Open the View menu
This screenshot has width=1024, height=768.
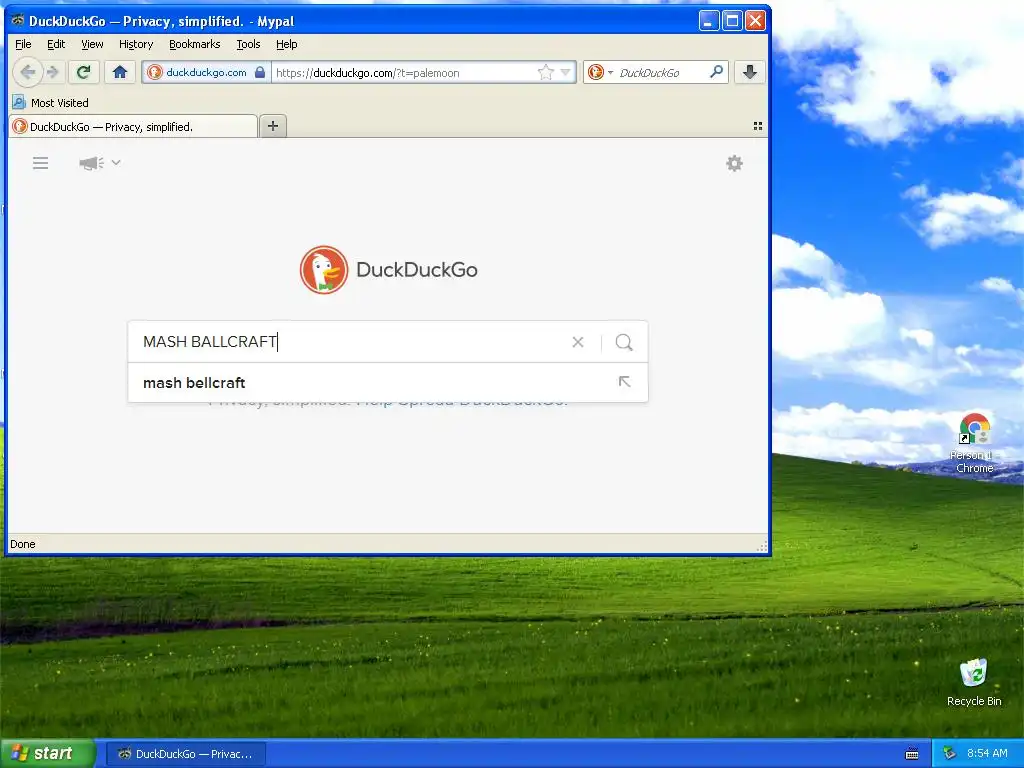(x=92, y=44)
